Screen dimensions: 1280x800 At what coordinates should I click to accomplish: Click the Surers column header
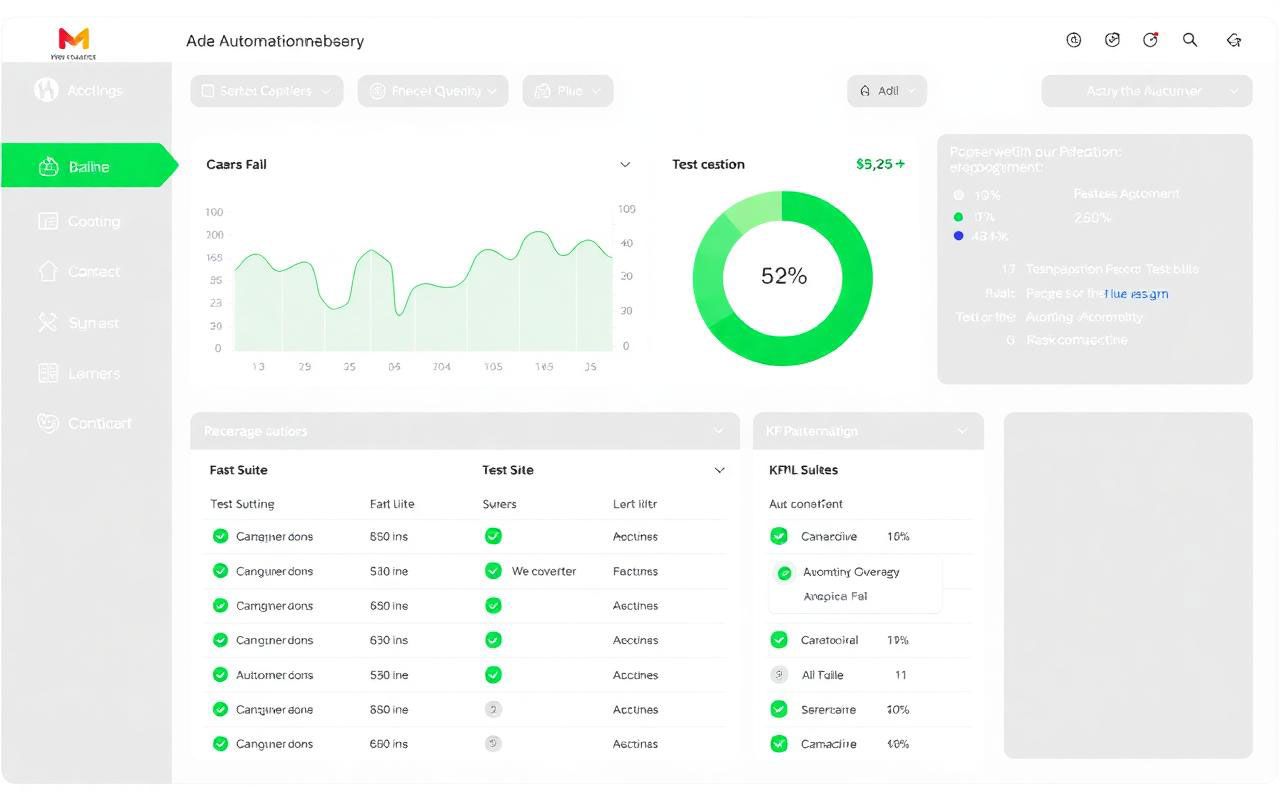point(499,504)
